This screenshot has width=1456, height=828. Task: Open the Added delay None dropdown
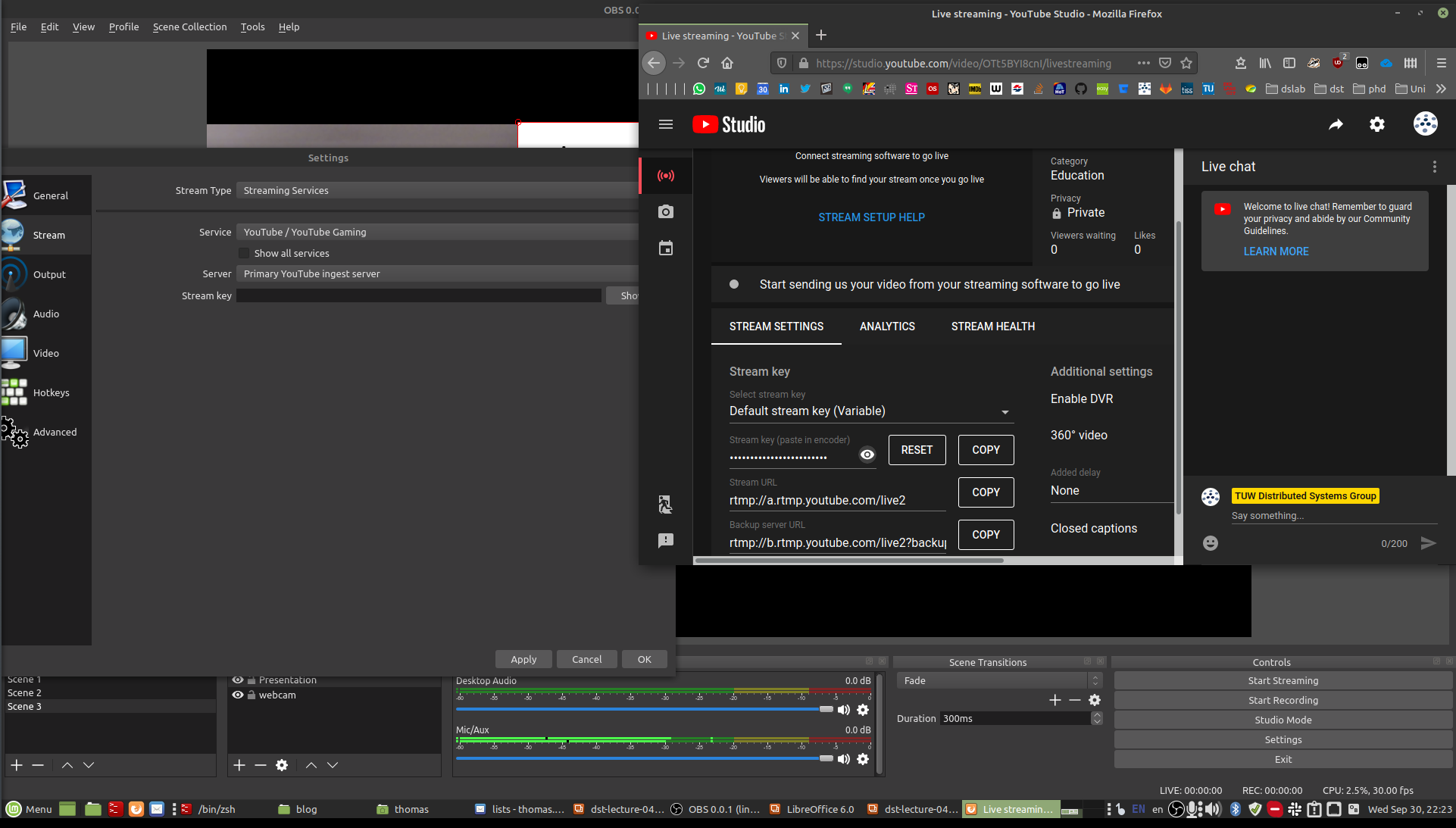pyautogui.click(x=1112, y=491)
